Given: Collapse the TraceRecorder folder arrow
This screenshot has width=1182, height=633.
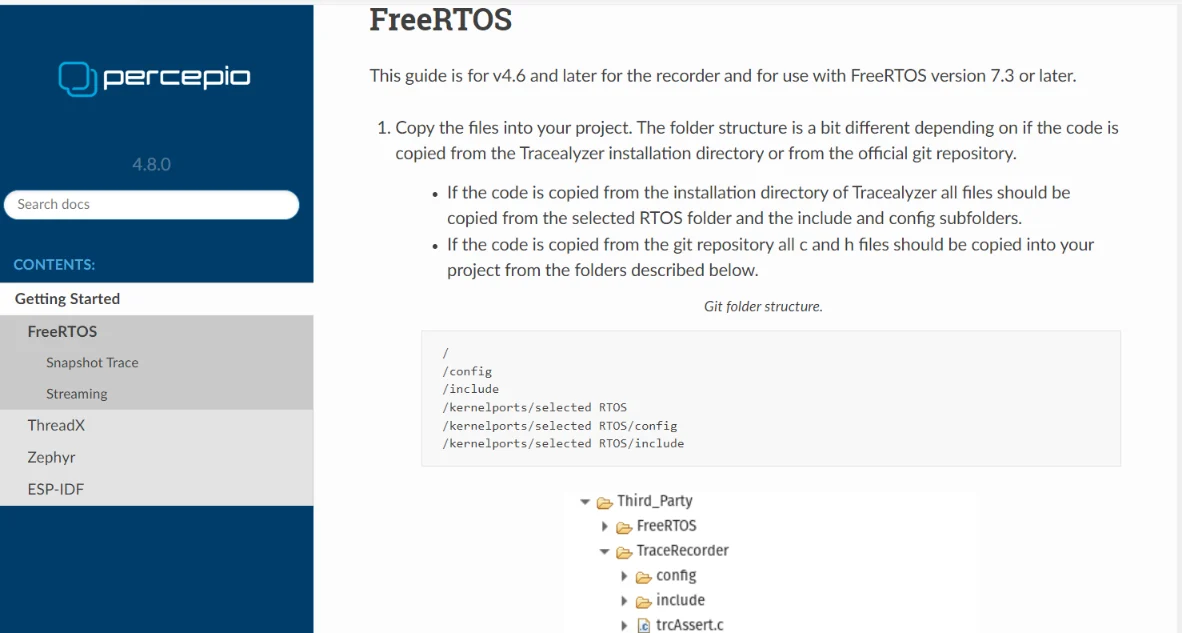Looking at the screenshot, I should click(604, 552).
